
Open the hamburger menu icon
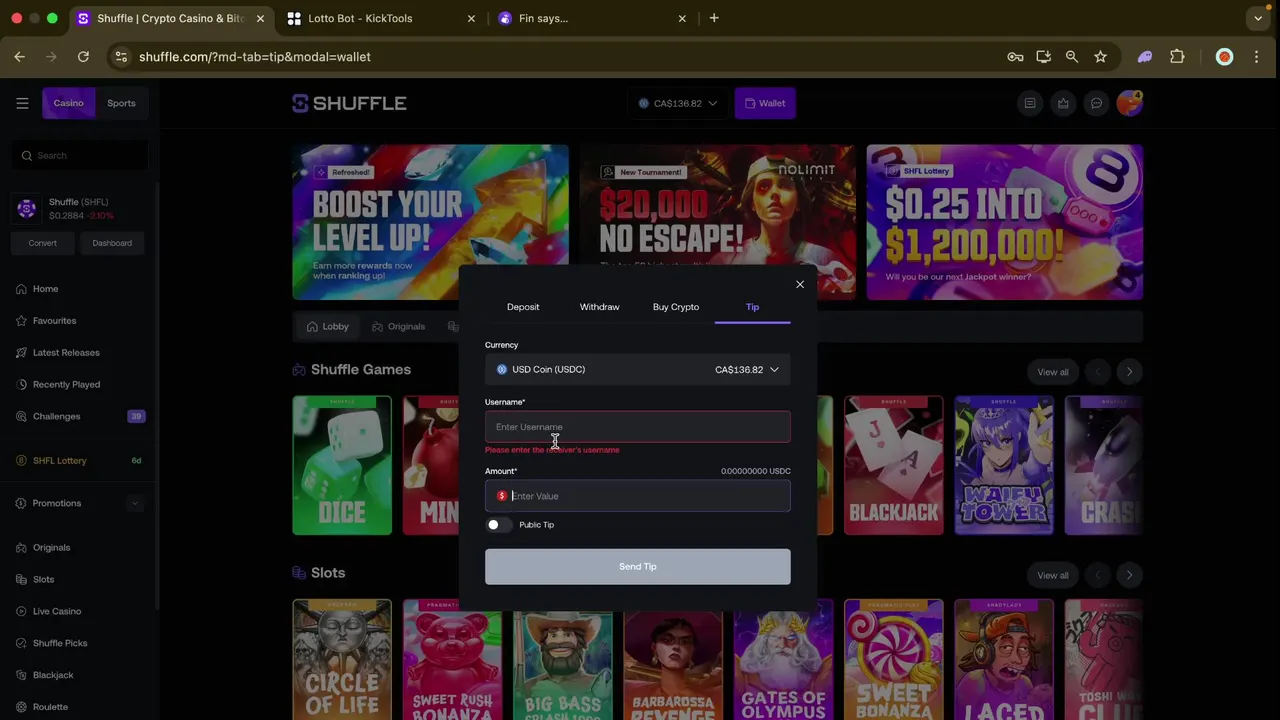coord(22,103)
